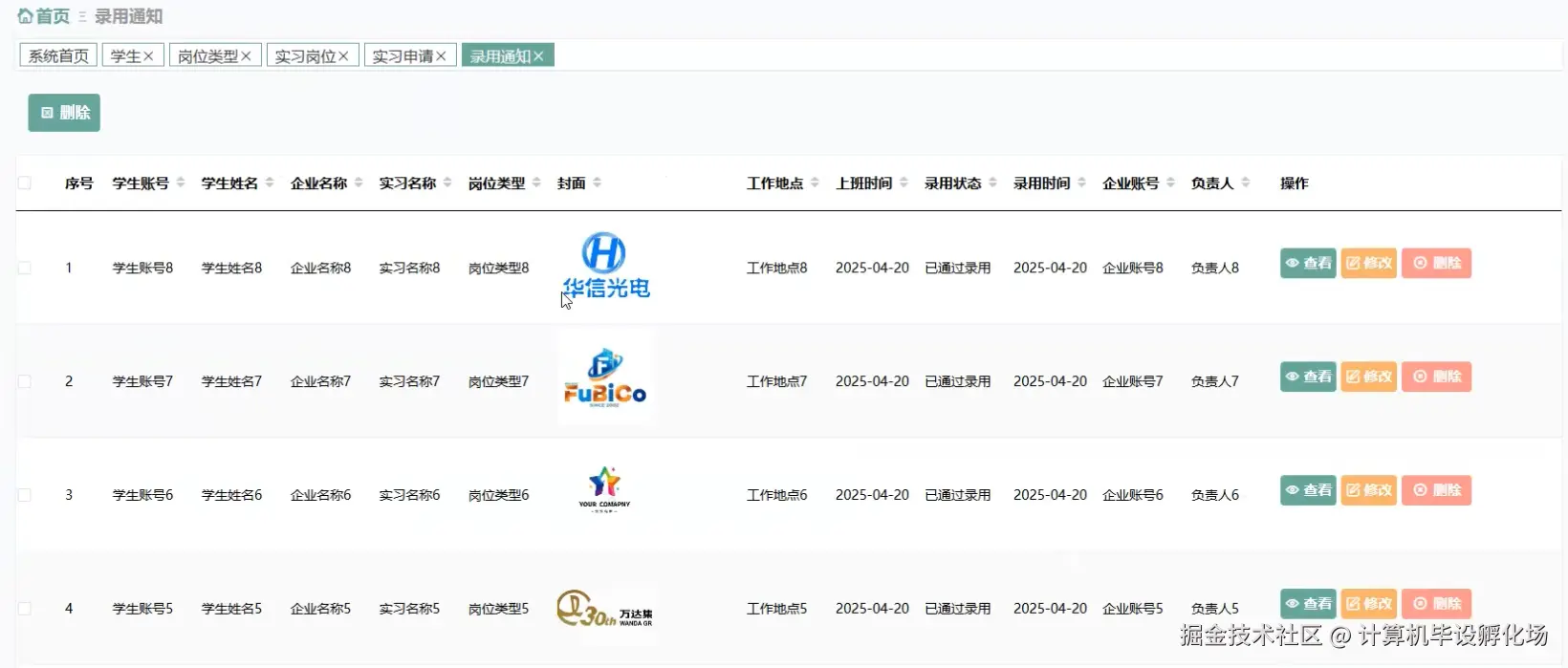The height and width of the screenshot is (668, 1568).
Task: Sort by 企业名称 column arrows
Action: (359, 183)
